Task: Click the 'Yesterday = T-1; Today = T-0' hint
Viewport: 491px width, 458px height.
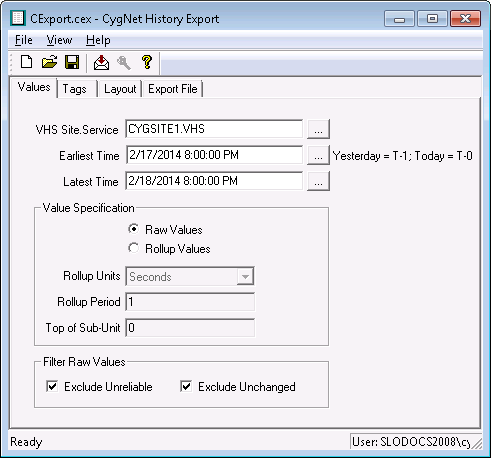Action: coord(403,156)
